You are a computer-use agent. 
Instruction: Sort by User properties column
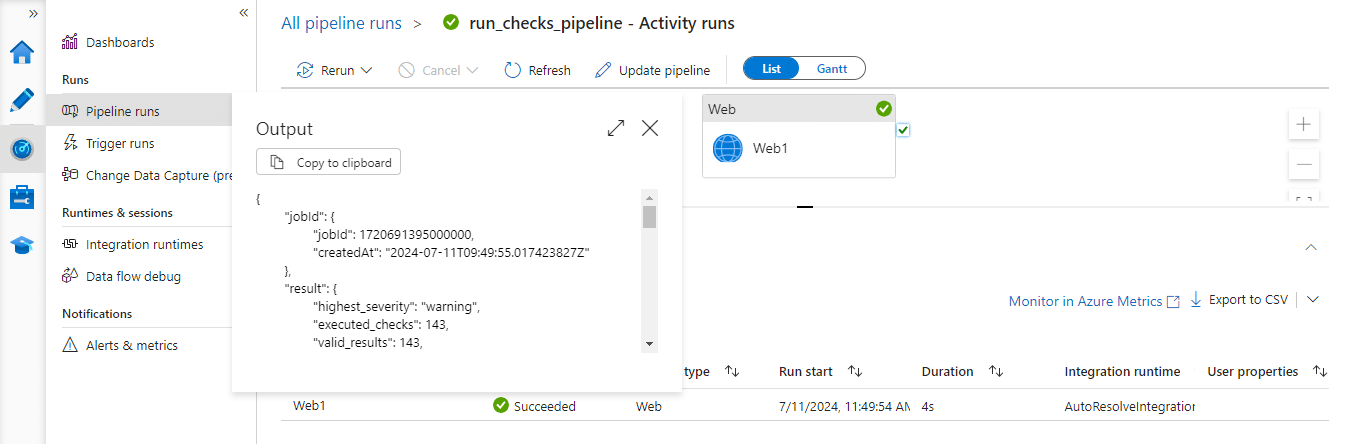point(1320,371)
